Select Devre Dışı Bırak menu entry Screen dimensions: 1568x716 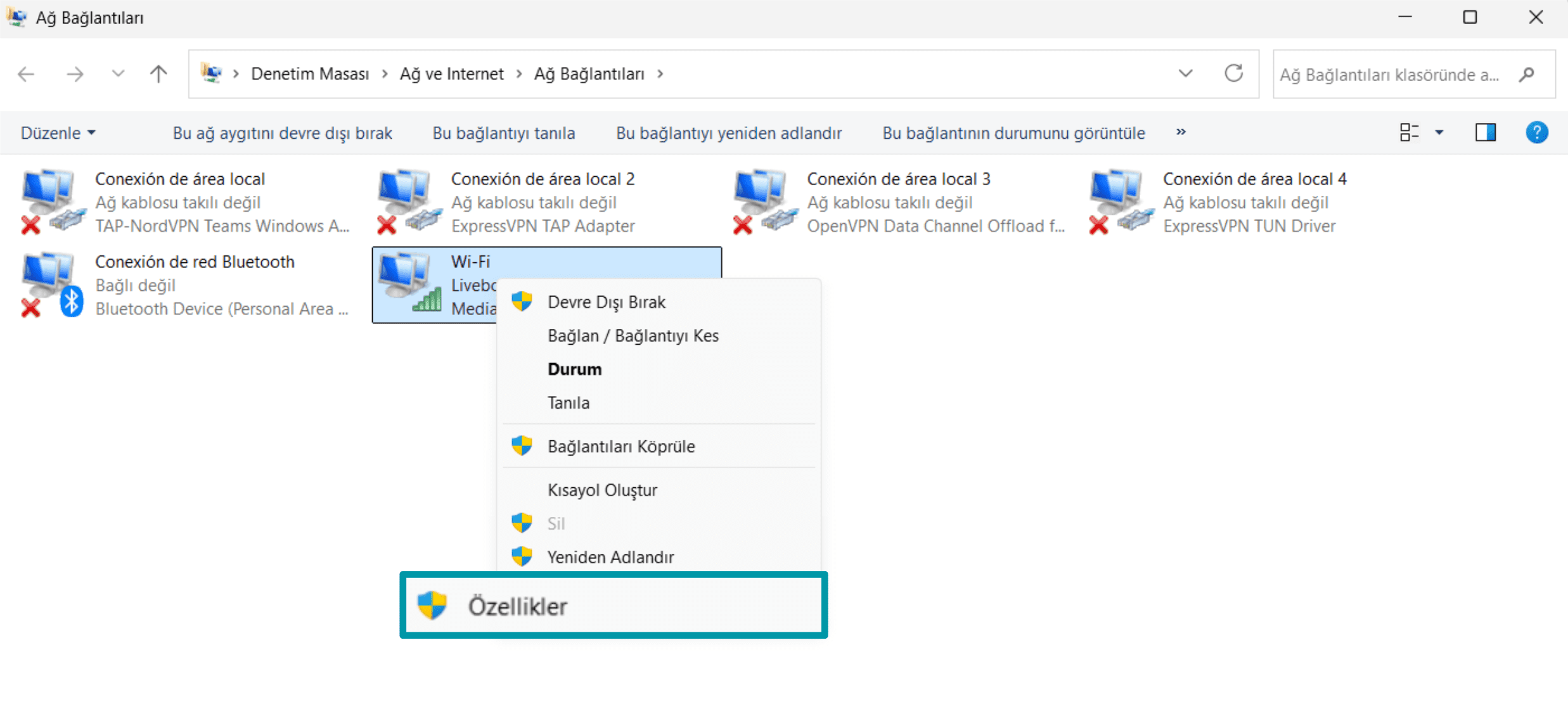[x=606, y=302]
